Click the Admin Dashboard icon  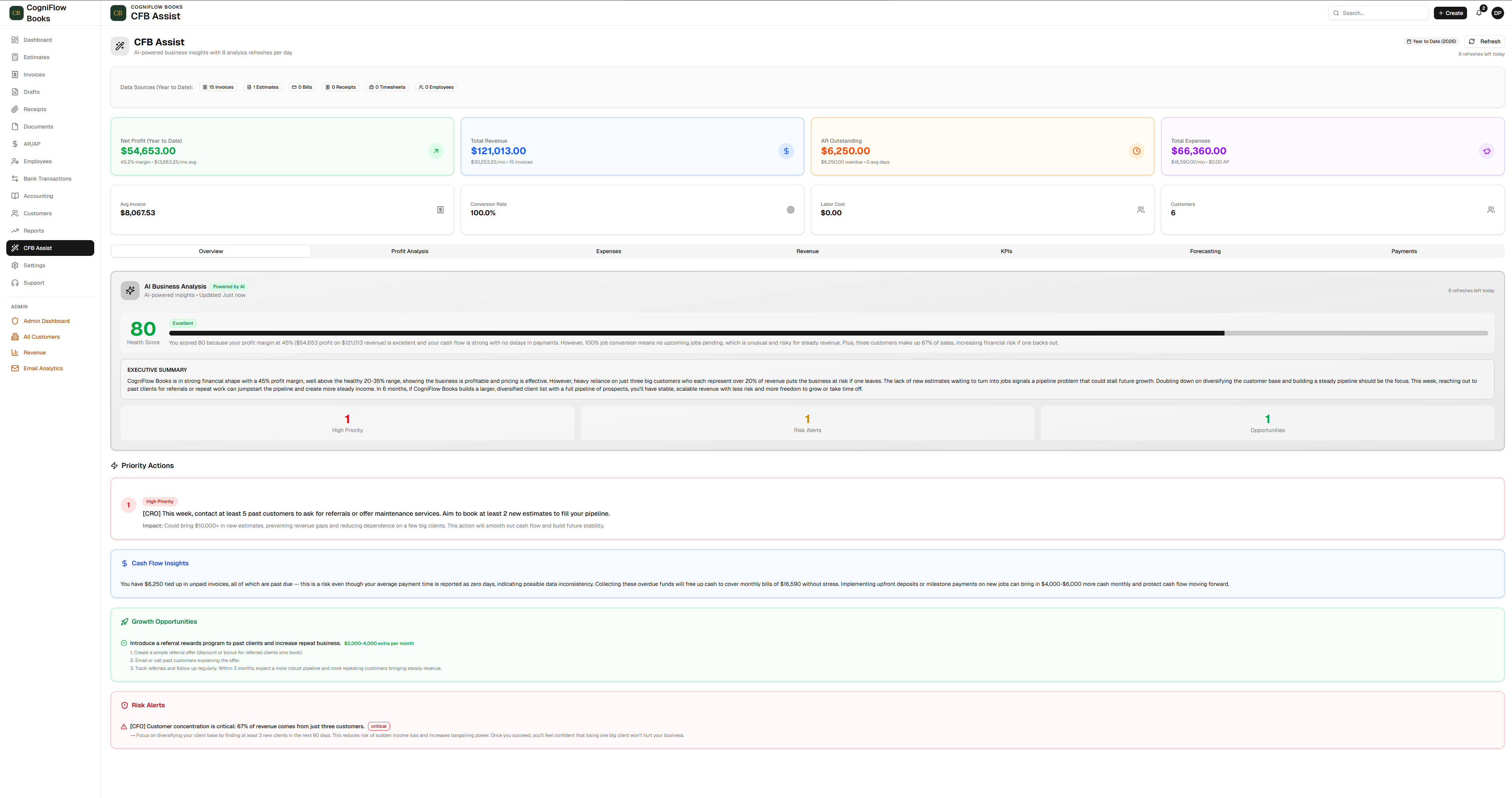tap(15, 321)
